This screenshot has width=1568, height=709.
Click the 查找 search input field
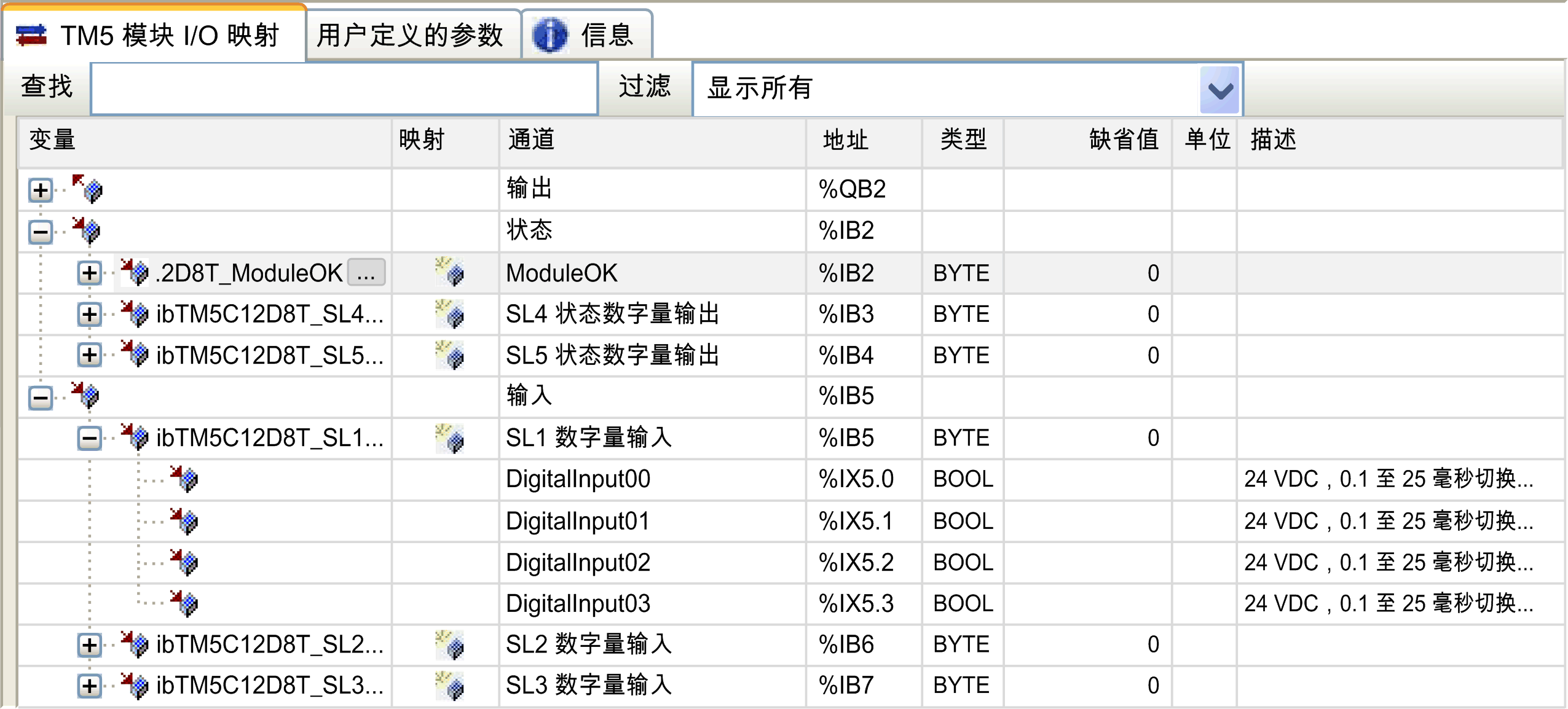344,88
